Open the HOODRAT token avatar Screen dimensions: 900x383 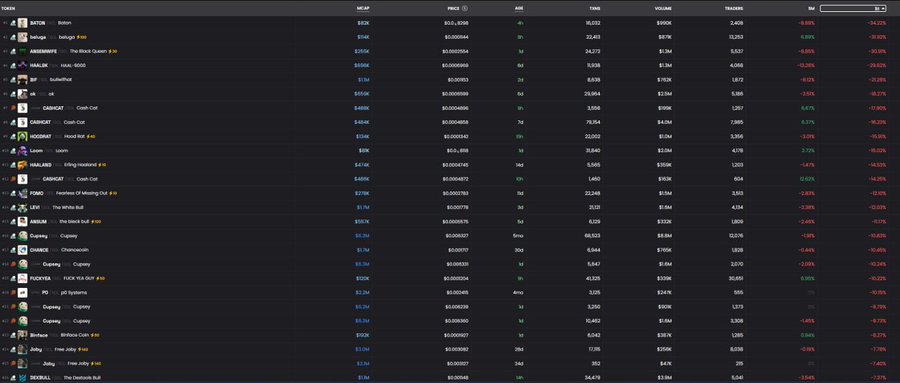(x=22, y=137)
